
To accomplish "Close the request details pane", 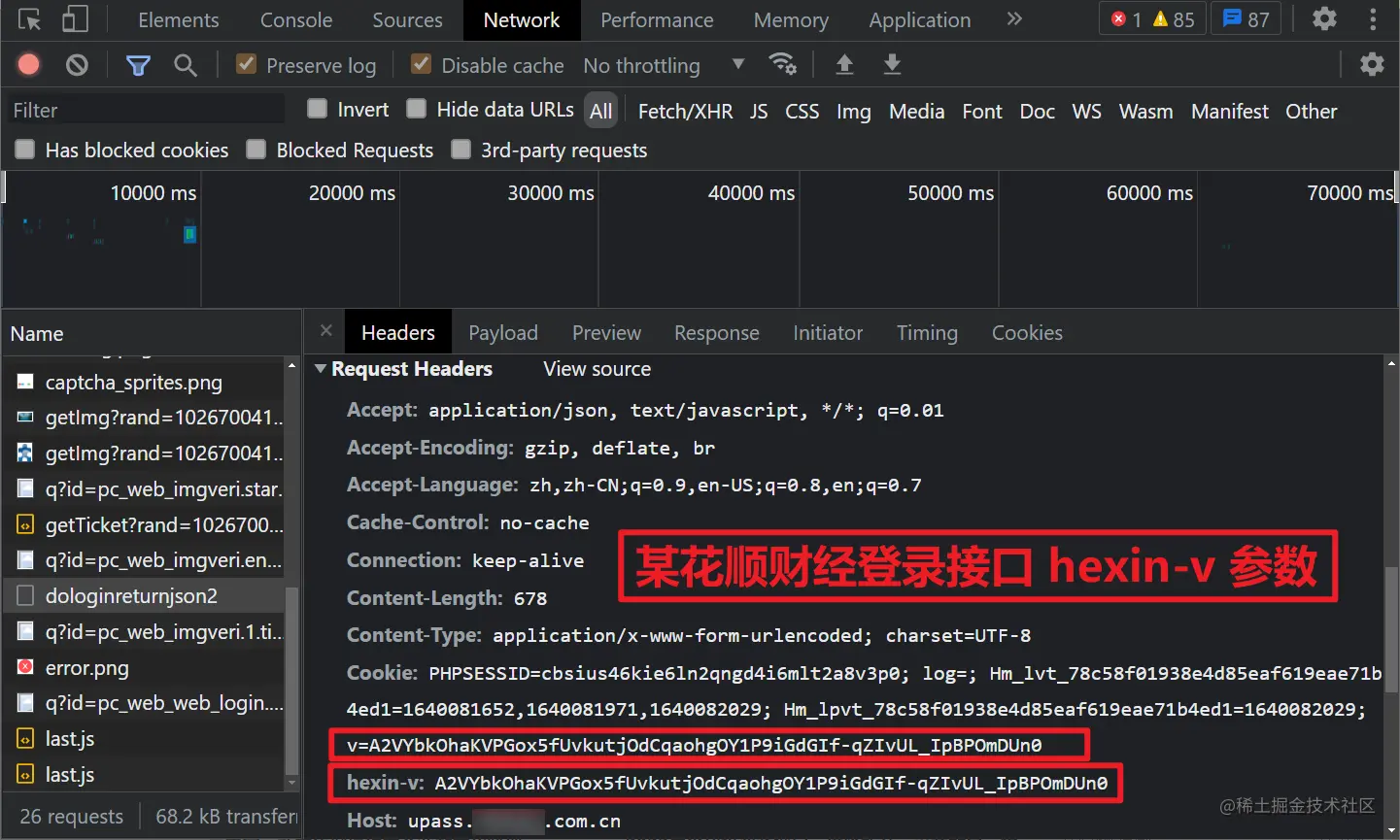I will click(326, 331).
